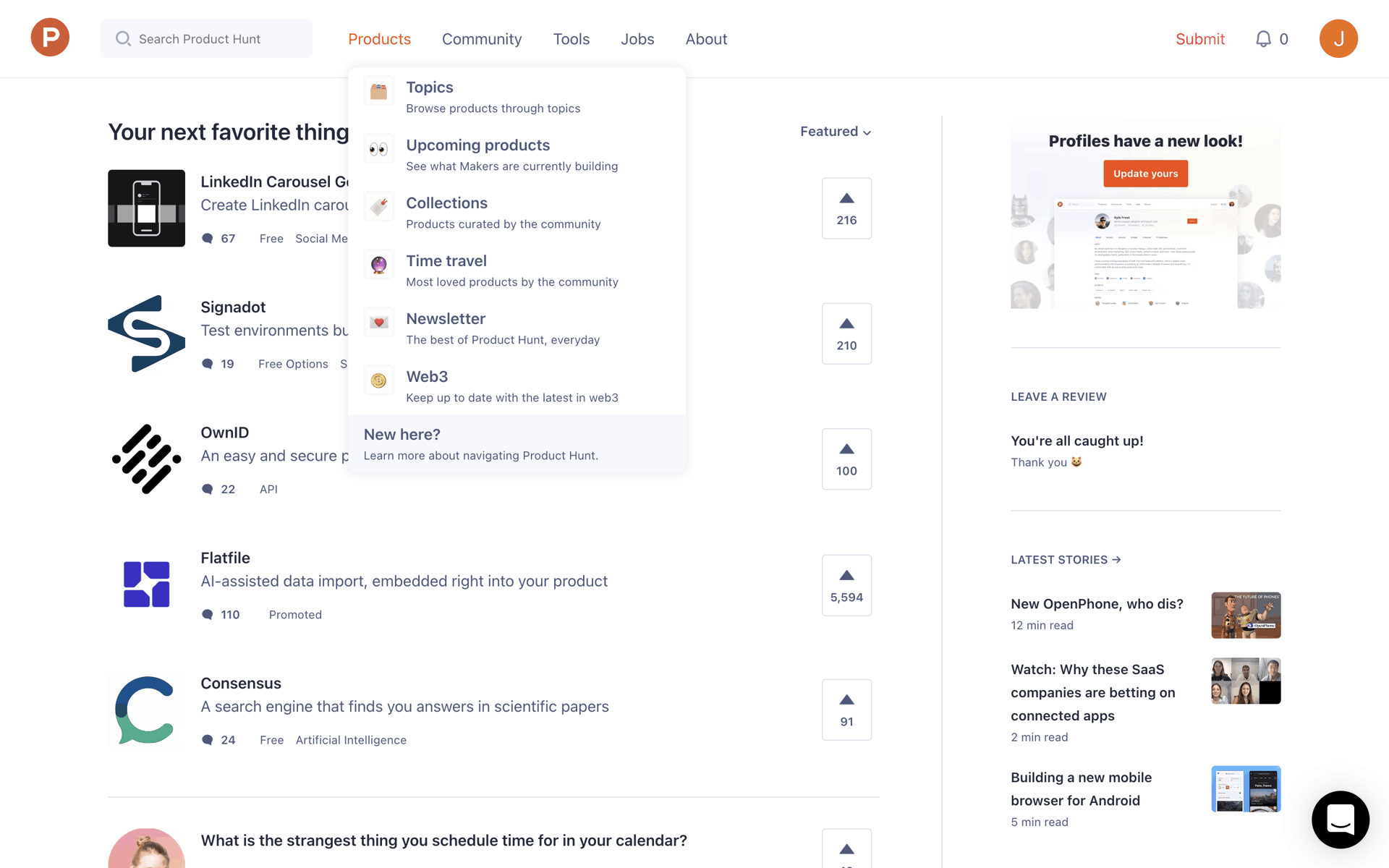
Task: Click the Signadot product title
Action: [233, 307]
